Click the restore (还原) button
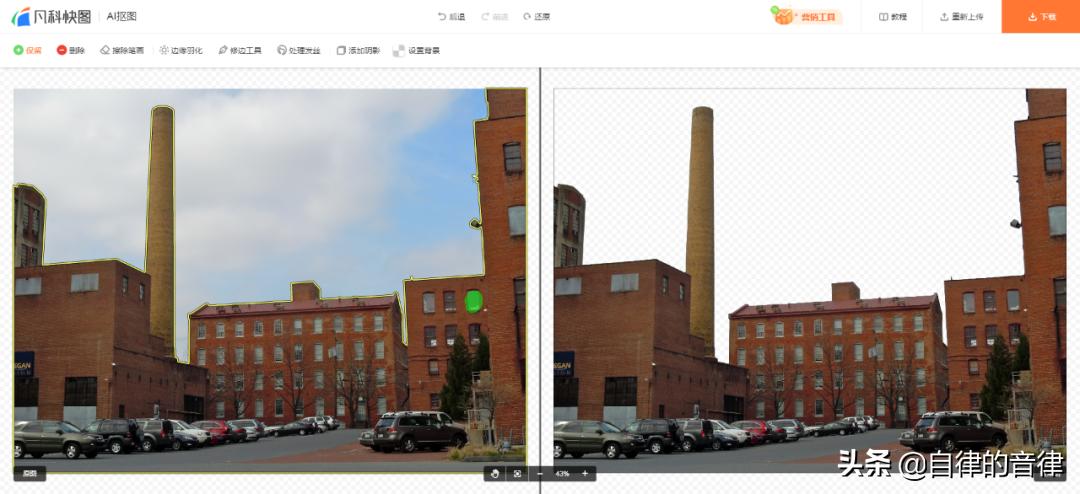This screenshot has height=494, width=1080. coord(537,17)
